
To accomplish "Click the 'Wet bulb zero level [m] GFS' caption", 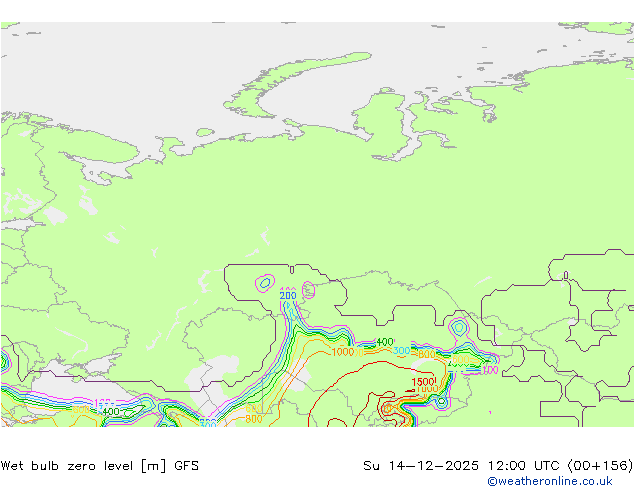I will click(100, 466).
